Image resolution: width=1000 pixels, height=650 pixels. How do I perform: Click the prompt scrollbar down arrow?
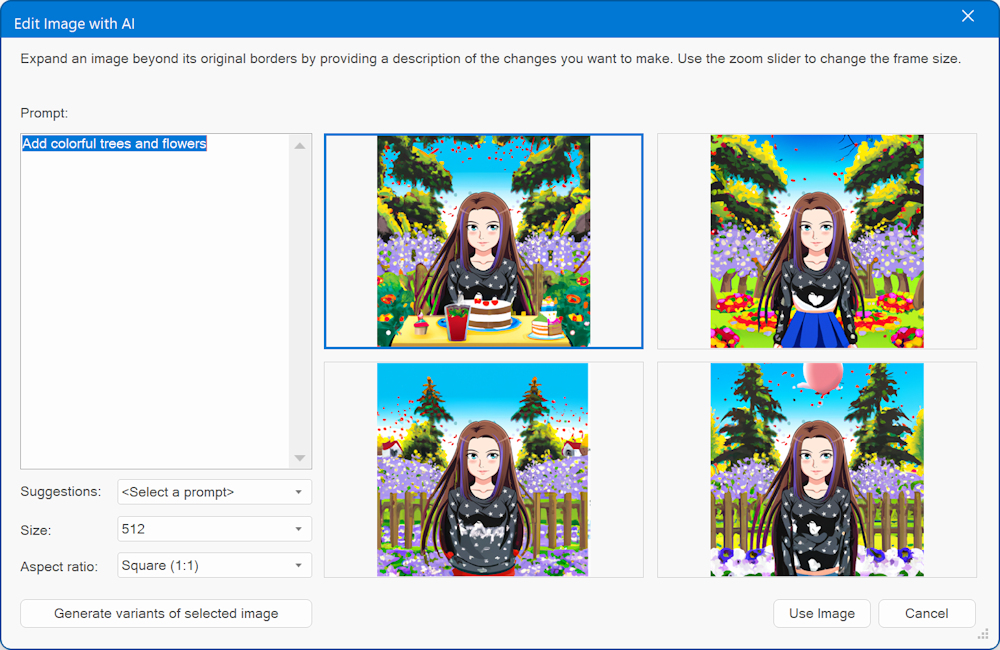pos(300,458)
